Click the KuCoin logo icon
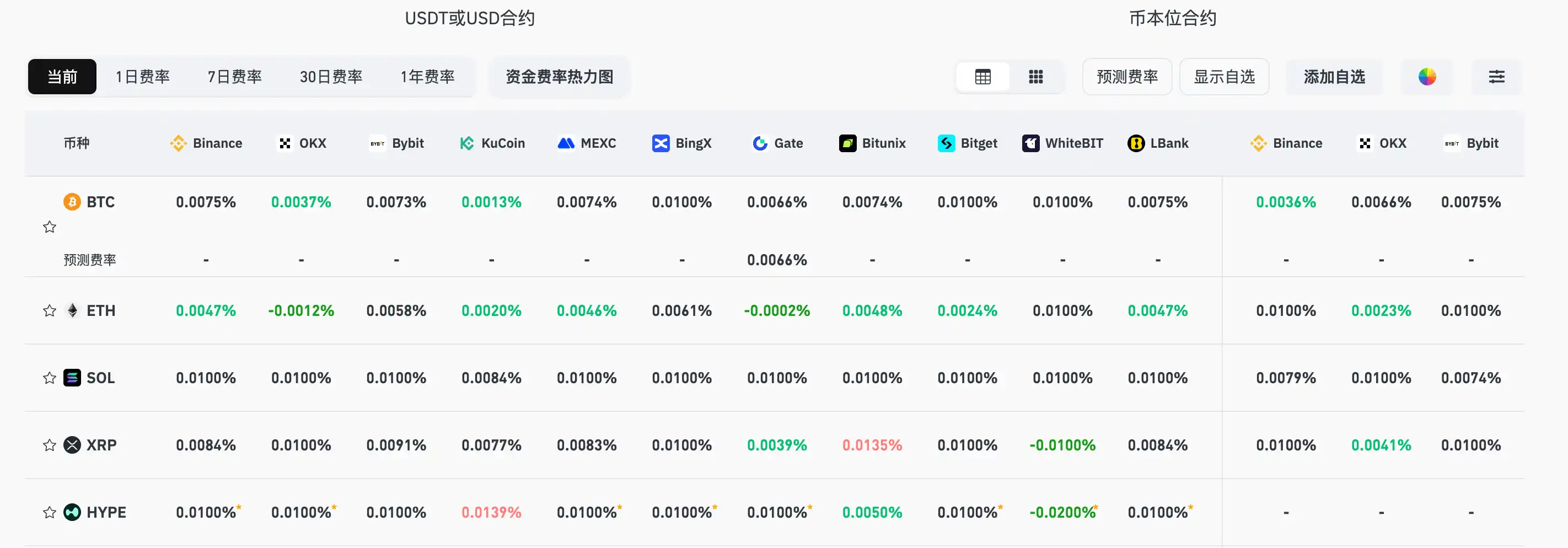1568x548 pixels. click(x=467, y=143)
